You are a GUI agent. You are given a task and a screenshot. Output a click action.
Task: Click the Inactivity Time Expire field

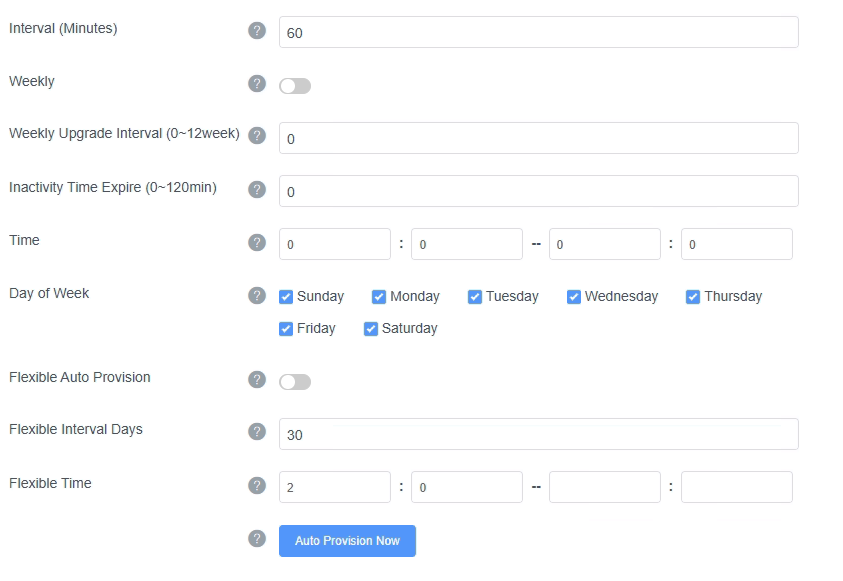pos(538,191)
